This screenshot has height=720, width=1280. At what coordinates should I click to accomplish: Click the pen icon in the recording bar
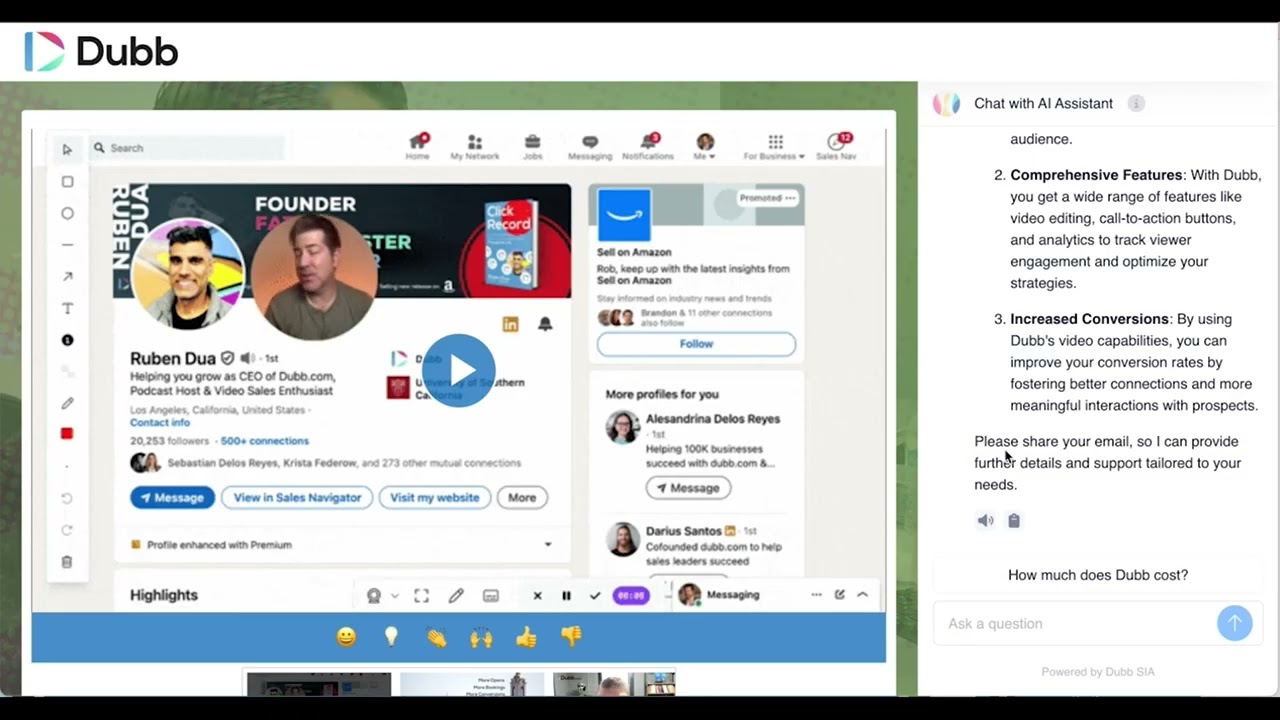[456, 595]
